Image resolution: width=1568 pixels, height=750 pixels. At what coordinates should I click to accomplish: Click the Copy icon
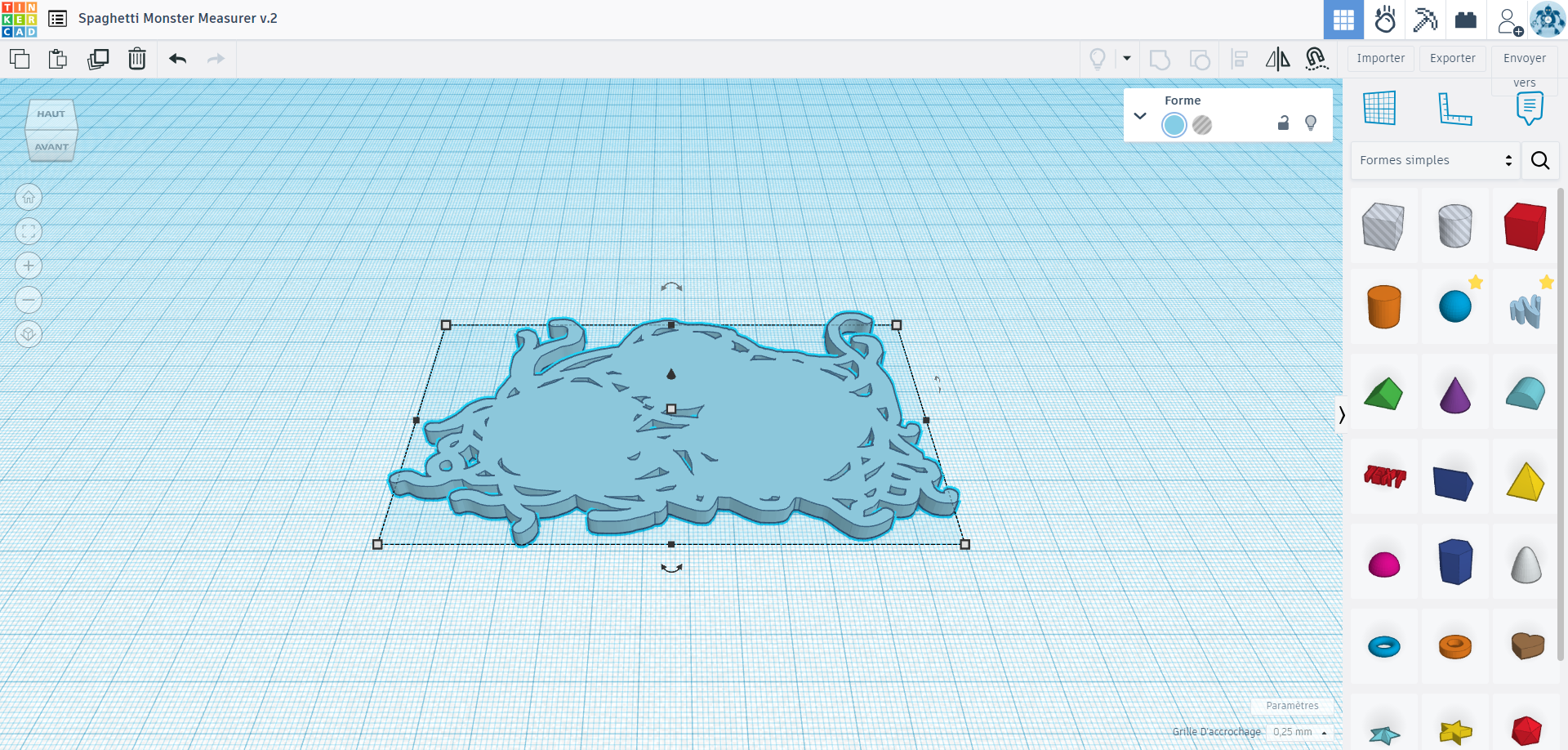click(20, 59)
